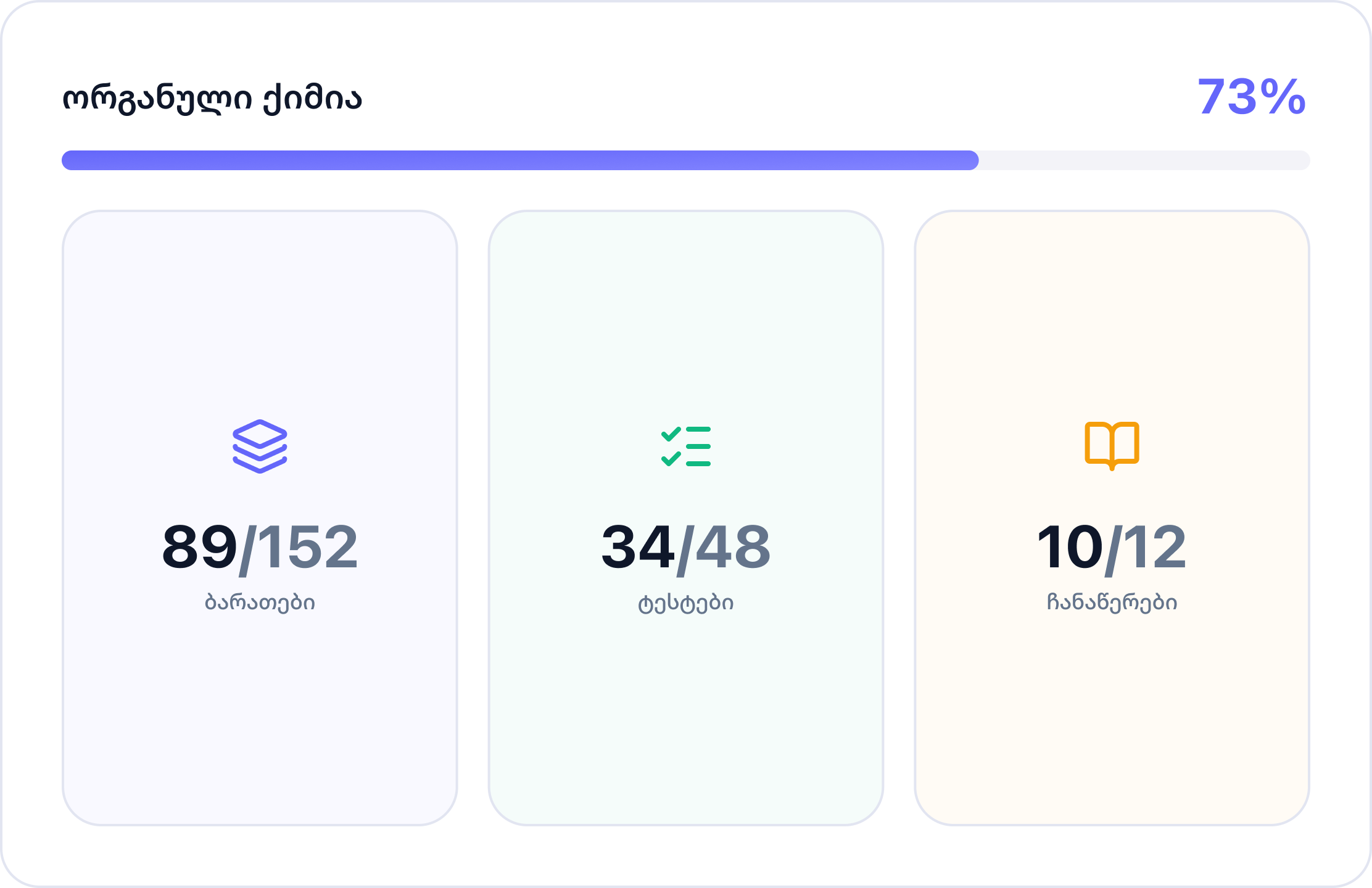Click the 73% completion percentage
This screenshot has height=888, width=1372.
tap(1251, 97)
